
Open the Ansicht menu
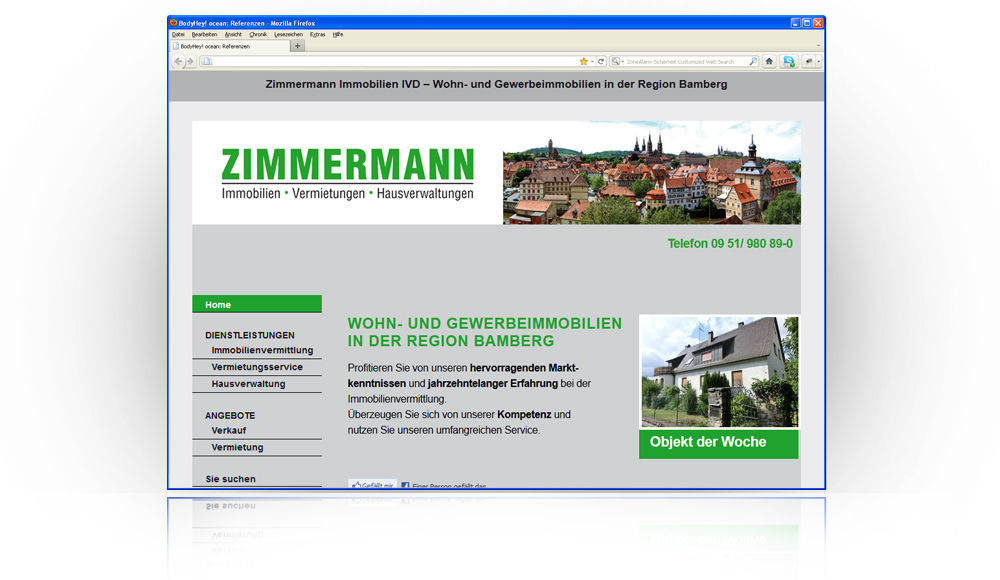[233, 34]
